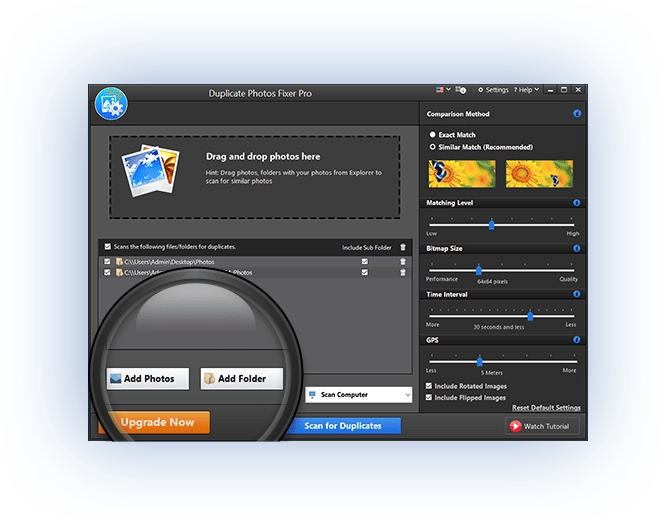The height and width of the screenshot is (523, 665).
Task: Adjust the GPS distance slider handle
Action: point(480,361)
